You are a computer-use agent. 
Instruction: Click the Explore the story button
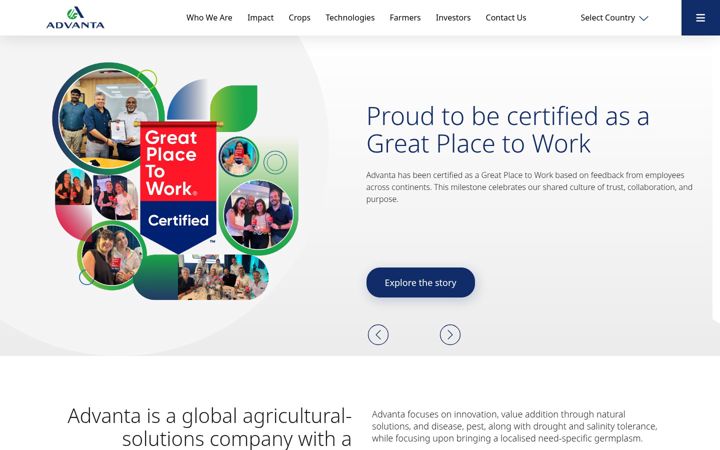click(x=421, y=282)
